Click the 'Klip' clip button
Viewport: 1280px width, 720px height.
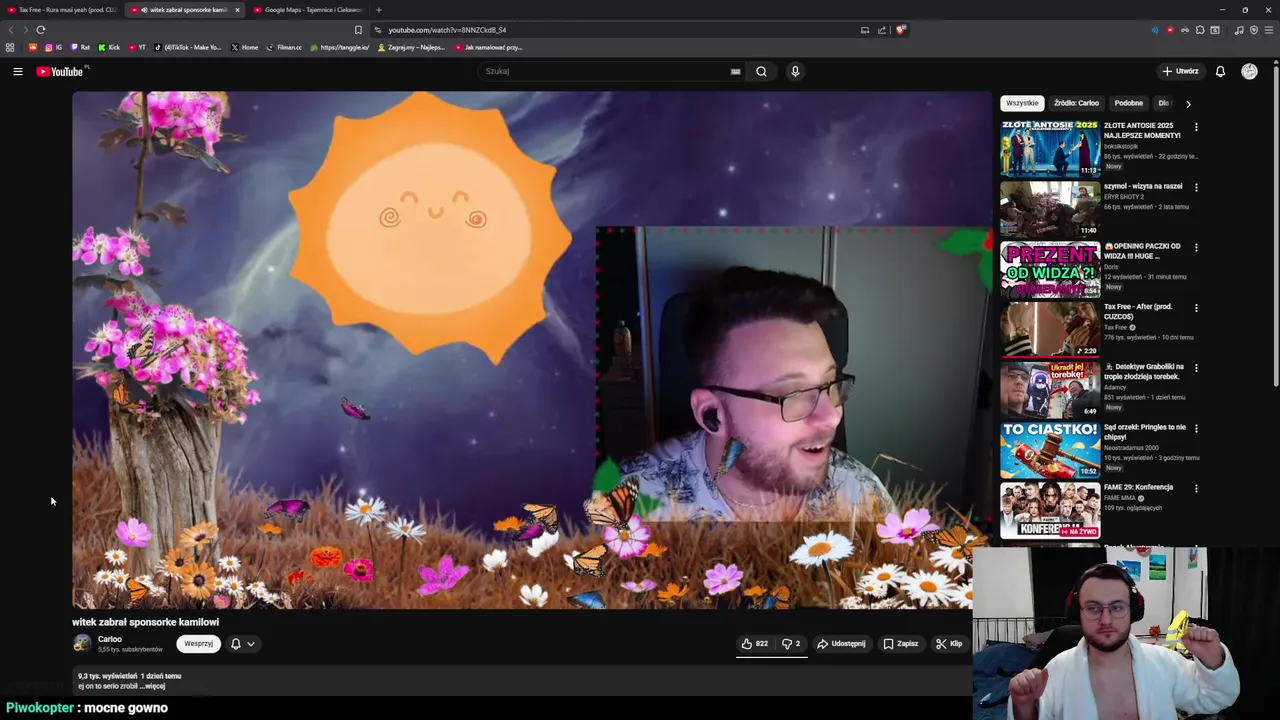point(948,644)
